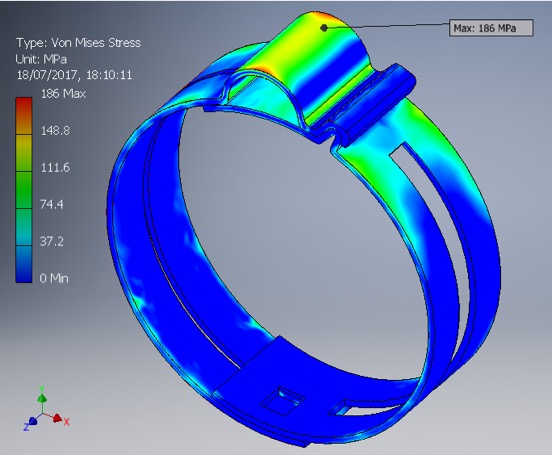The height and width of the screenshot is (455, 552).
Task: Click the green band of the color legend
Action: (24, 190)
